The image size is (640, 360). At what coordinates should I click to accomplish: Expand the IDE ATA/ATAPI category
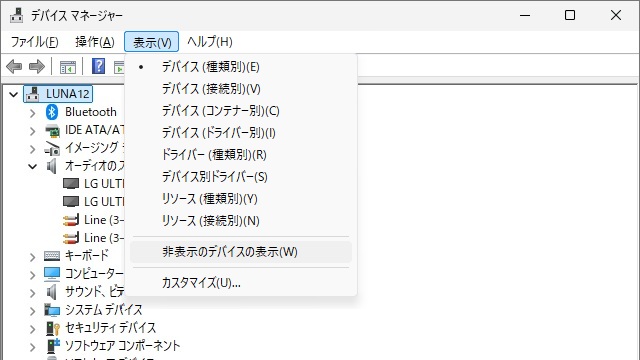point(33,131)
